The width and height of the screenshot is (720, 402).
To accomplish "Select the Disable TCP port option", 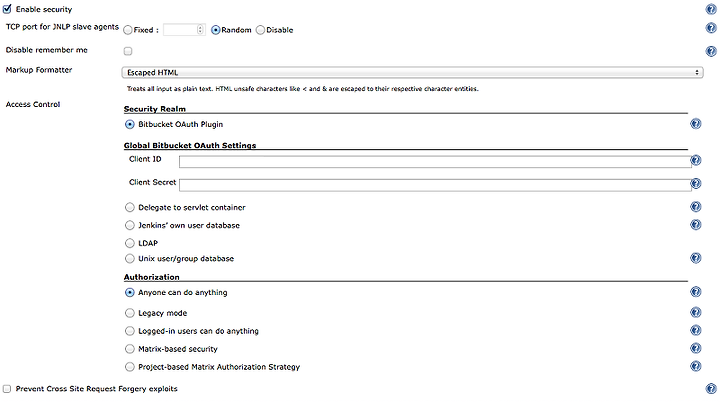I will coord(260,30).
